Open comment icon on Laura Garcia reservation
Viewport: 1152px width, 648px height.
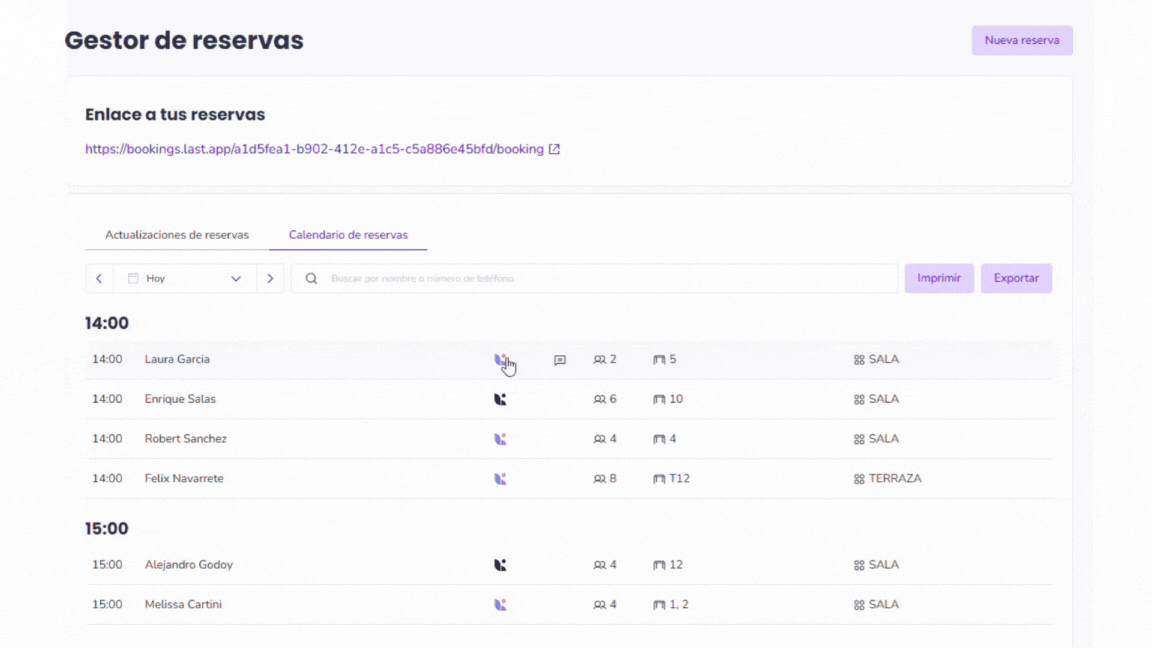point(560,360)
